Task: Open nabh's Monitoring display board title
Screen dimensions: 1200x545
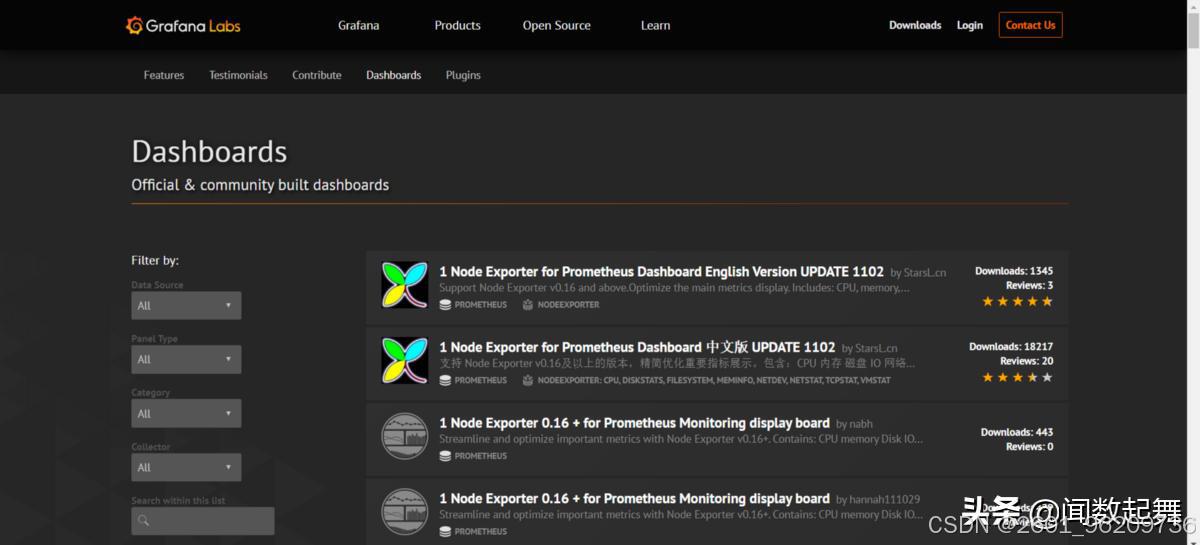Action: tap(634, 423)
